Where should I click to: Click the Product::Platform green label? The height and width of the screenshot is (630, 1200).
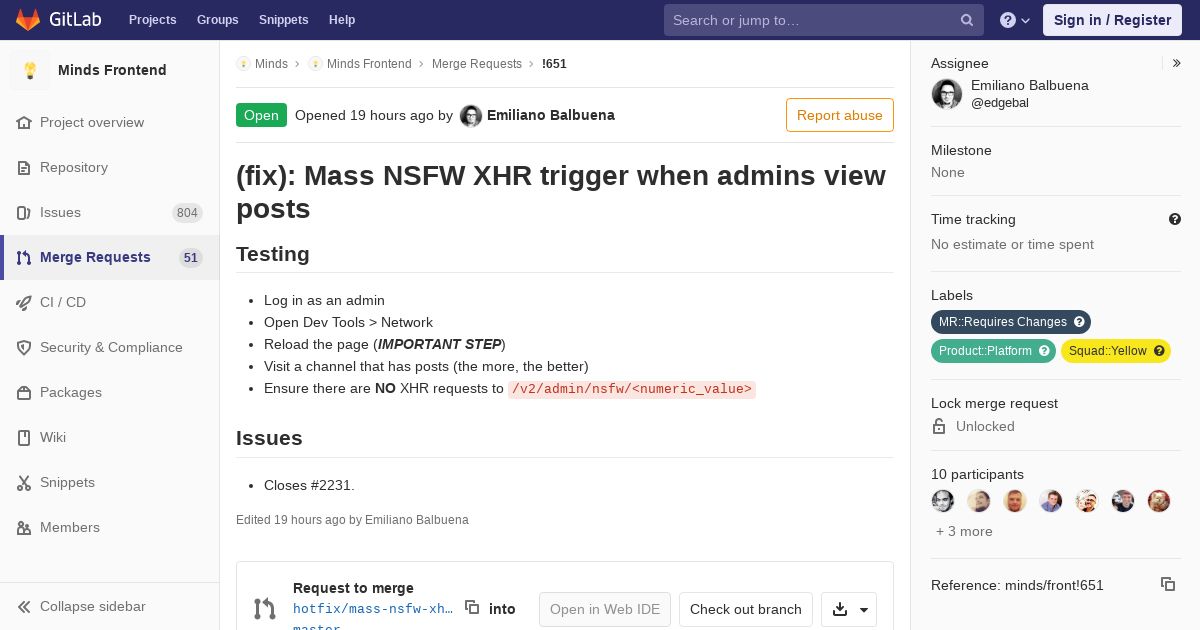pos(993,351)
